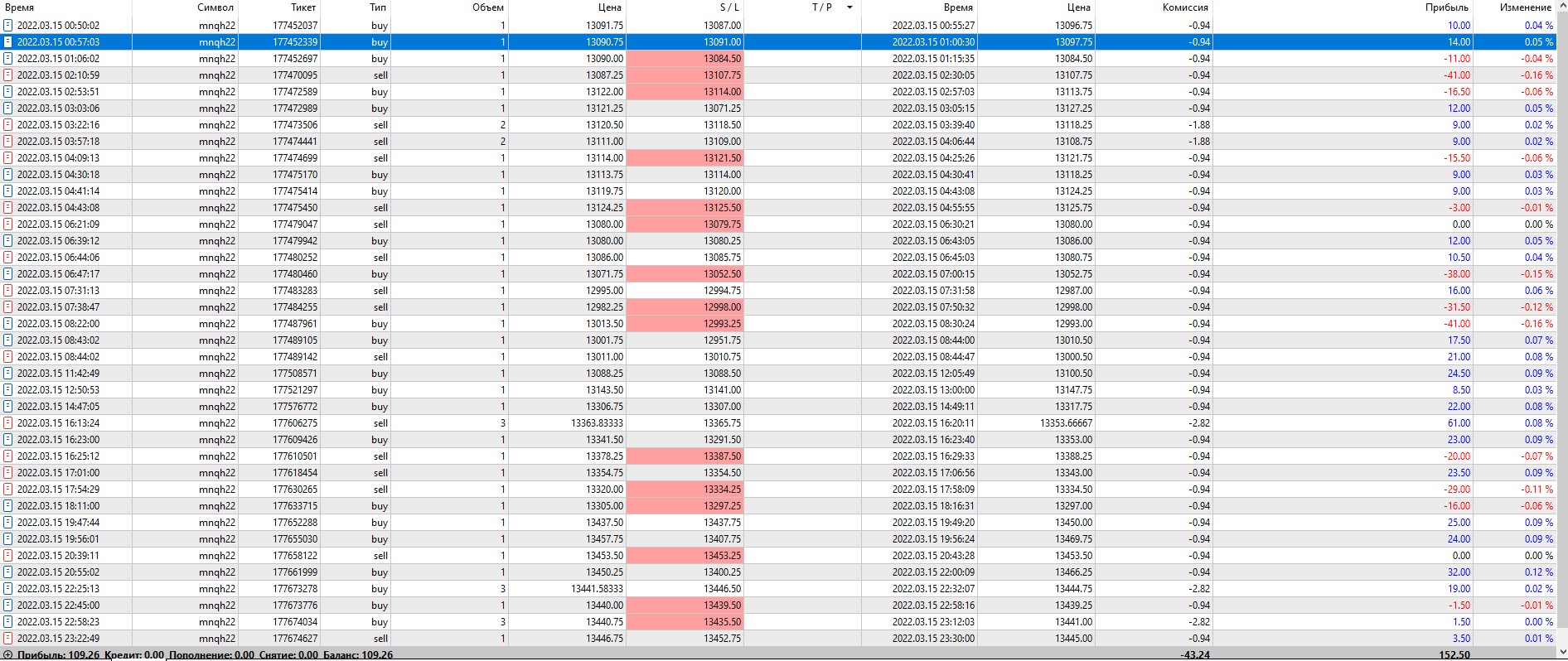Click the buy icon beside open time 22:25:13
1568x661 pixels.
(8, 589)
